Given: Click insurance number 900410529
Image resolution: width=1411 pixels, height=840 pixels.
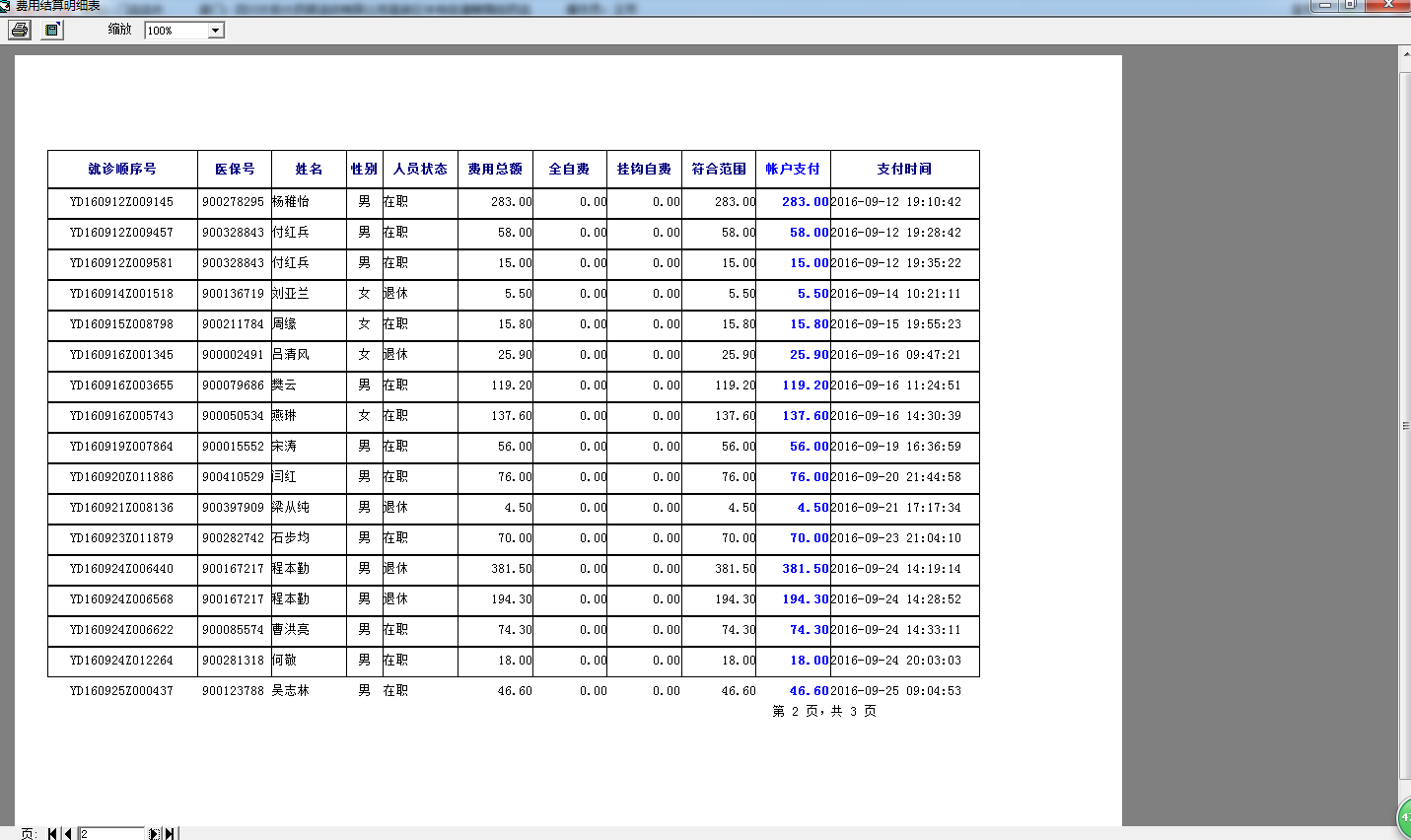Looking at the screenshot, I should coord(234,477).
